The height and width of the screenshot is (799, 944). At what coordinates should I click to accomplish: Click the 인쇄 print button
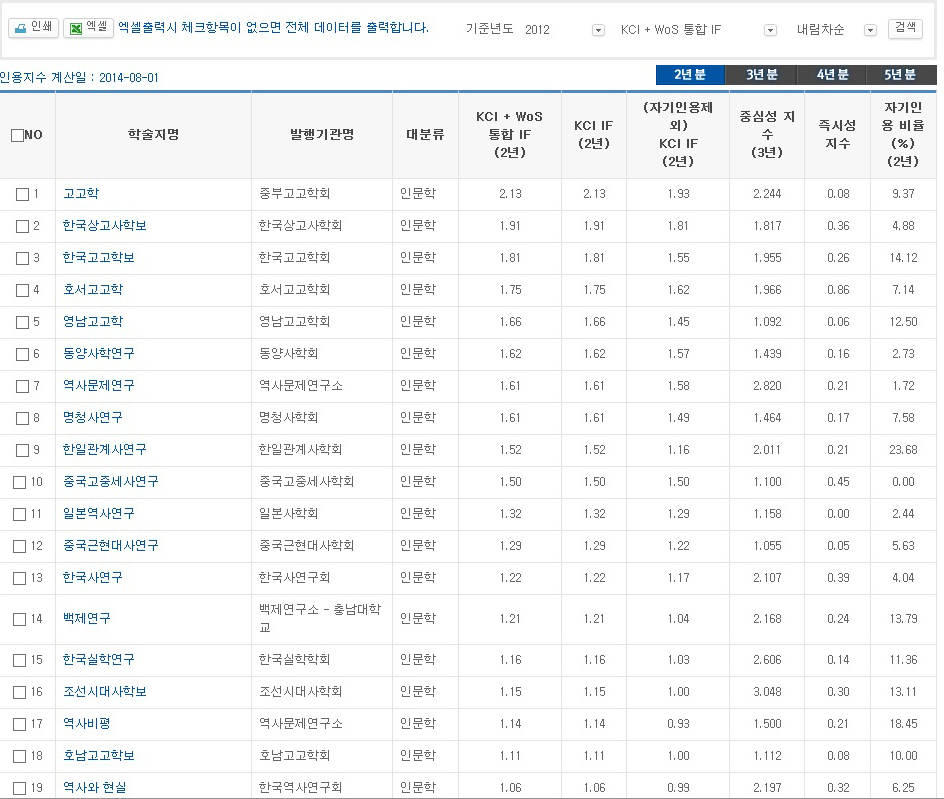click(33, 28)
